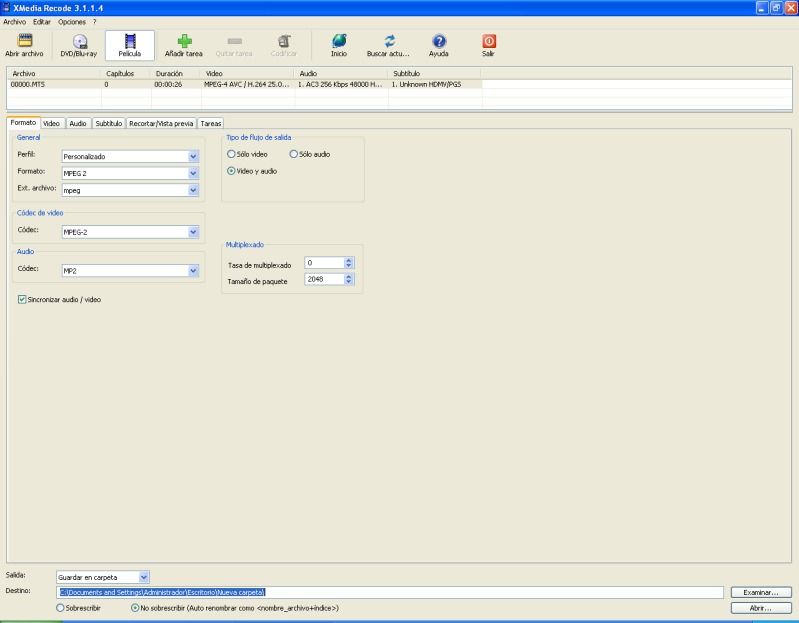Sort by the Capítulos column header
The height and width of the screenshot is (623, 799).
pos(126,73)
